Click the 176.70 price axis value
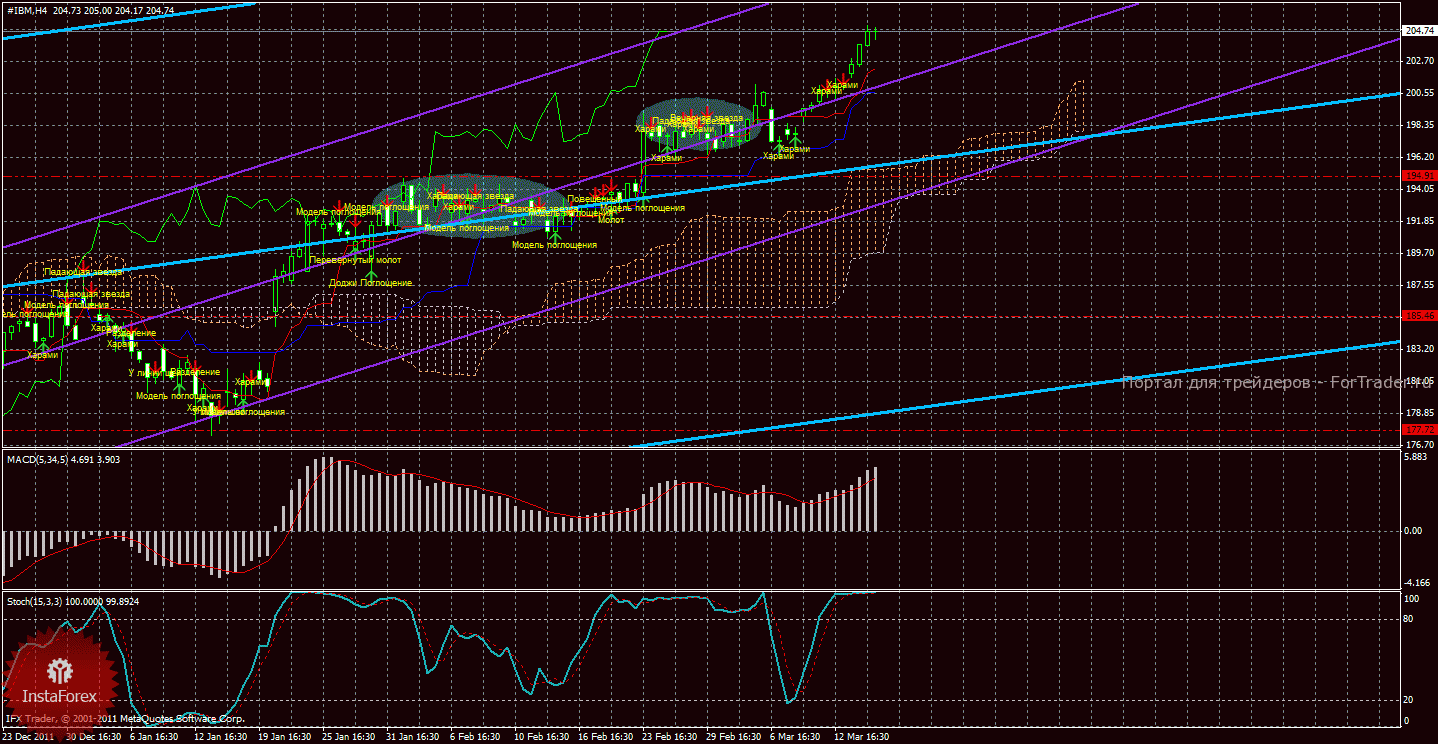This screenshot has height=744, width=1438. pyautogui.click(x=1419, y=445)
